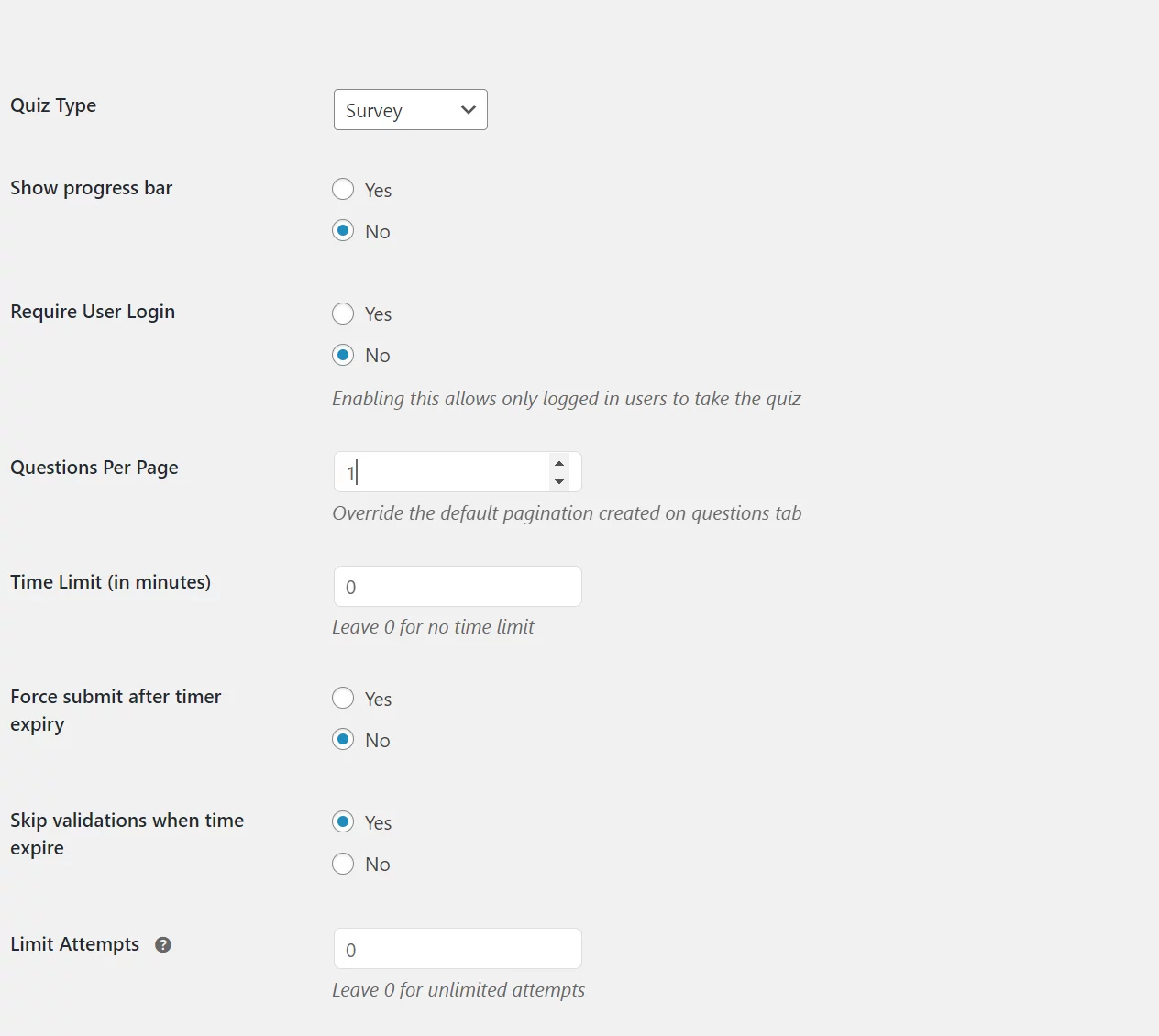Screen dimensions: 1159x1036
Task: Select Yes for Skip validations when time expire
Action: (x=342, y=821)
